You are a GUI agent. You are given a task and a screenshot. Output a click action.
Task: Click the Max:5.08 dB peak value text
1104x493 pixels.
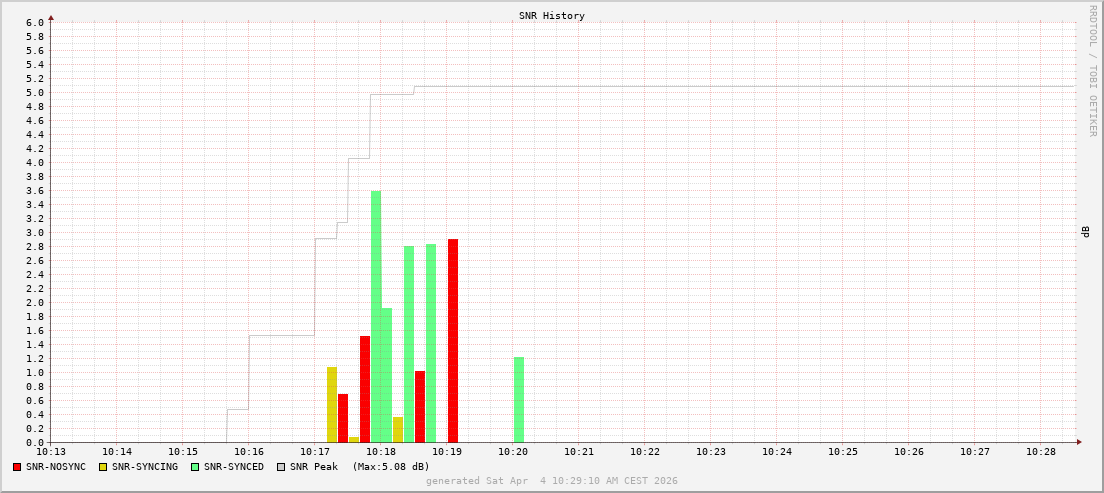point(390,467)
